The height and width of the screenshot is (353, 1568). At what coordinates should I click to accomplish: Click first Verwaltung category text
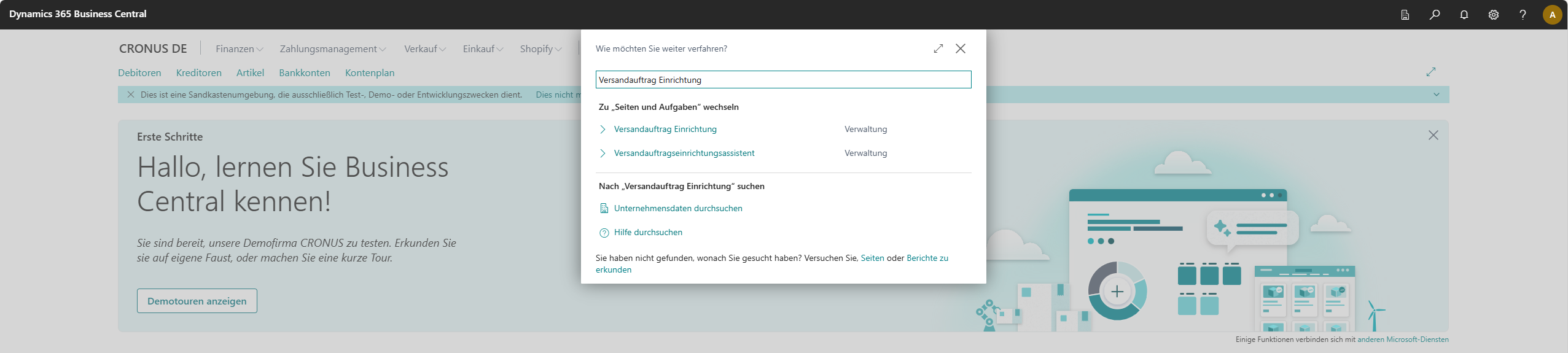click(865, 129)
